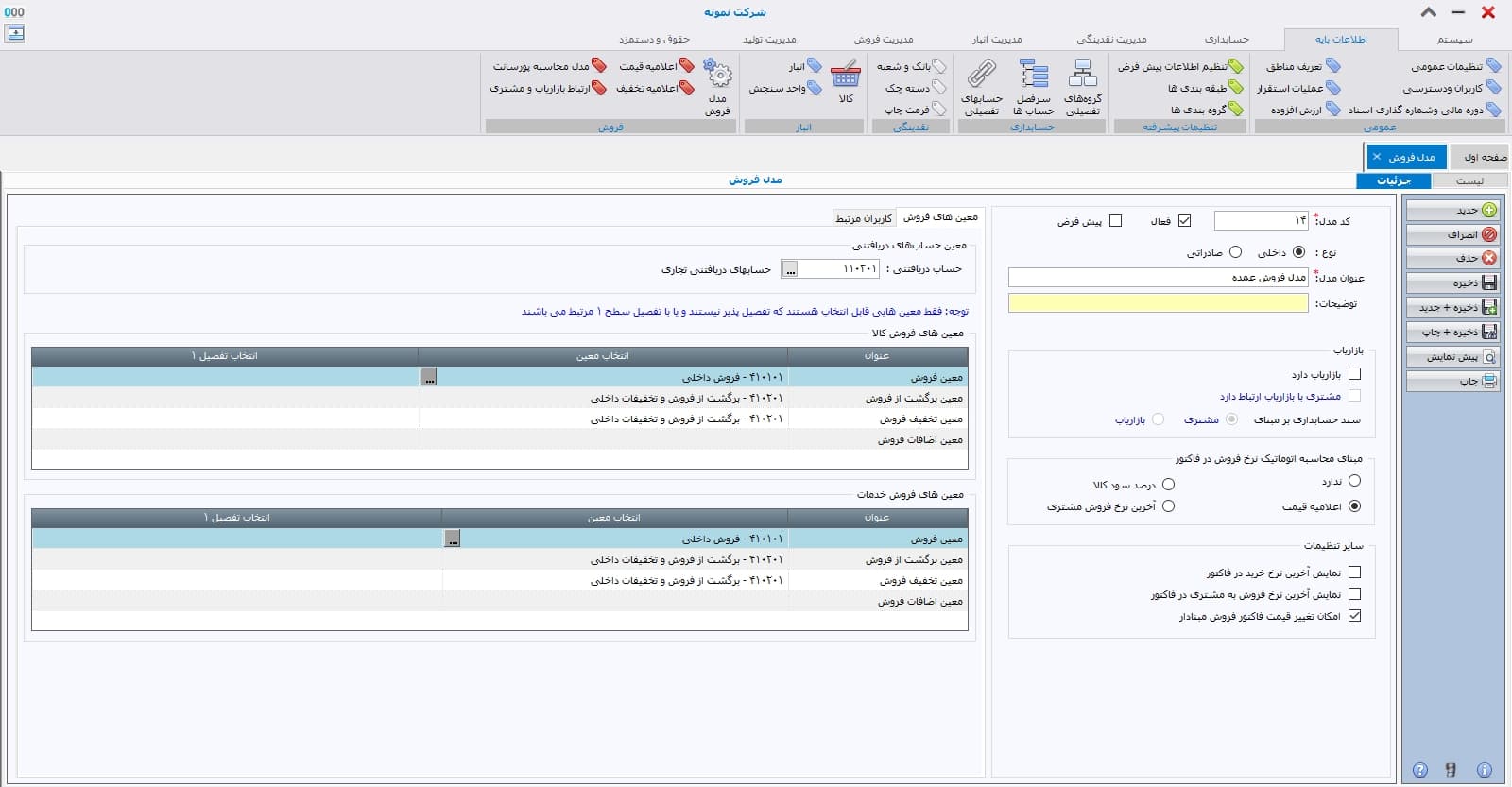Viewport: 1512px width, 787px height.
Task: Open گروههای تفصیلی ribbon icon
Action: [x=1082, y=87]
